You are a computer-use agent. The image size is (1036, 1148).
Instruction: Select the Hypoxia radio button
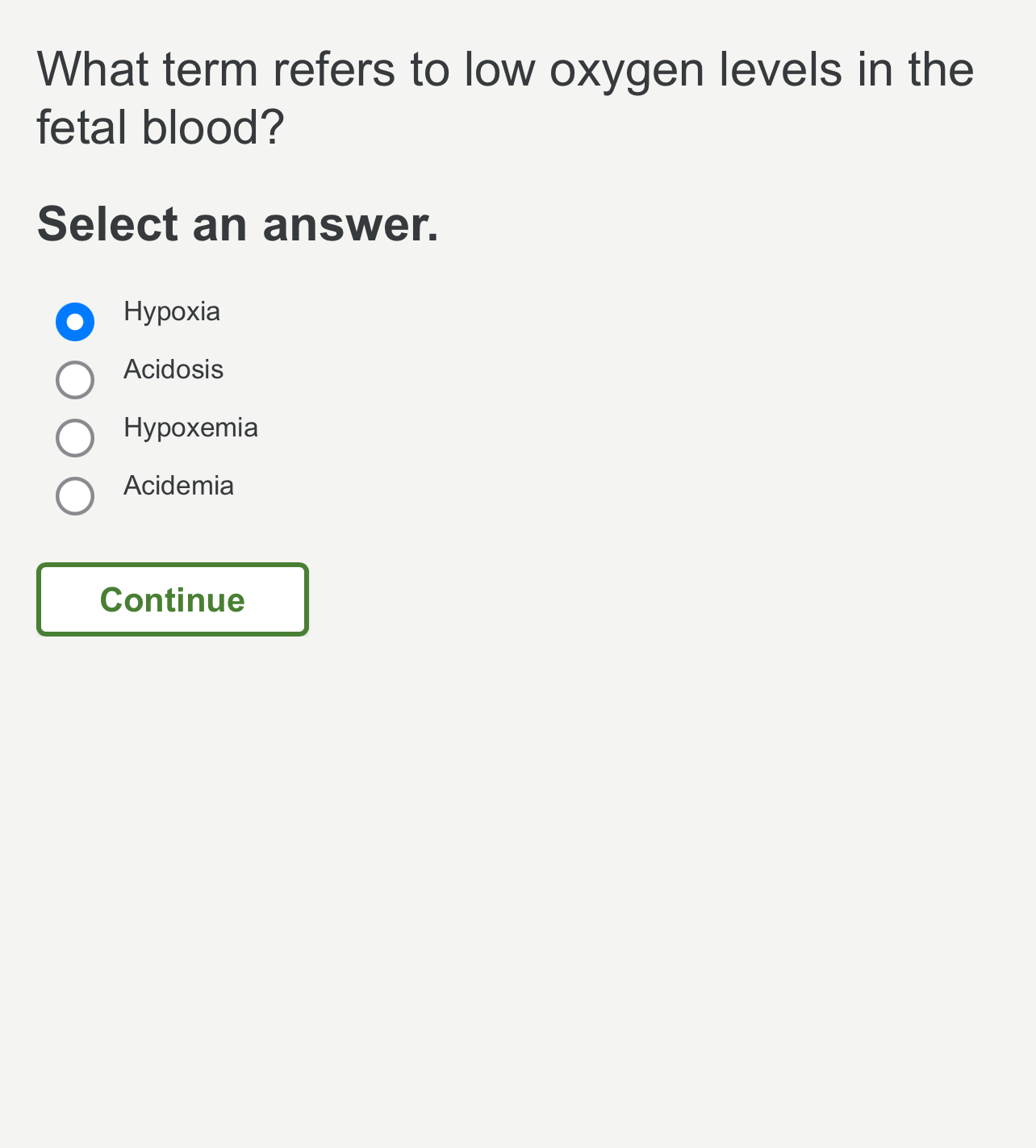[x=75, y=322]
